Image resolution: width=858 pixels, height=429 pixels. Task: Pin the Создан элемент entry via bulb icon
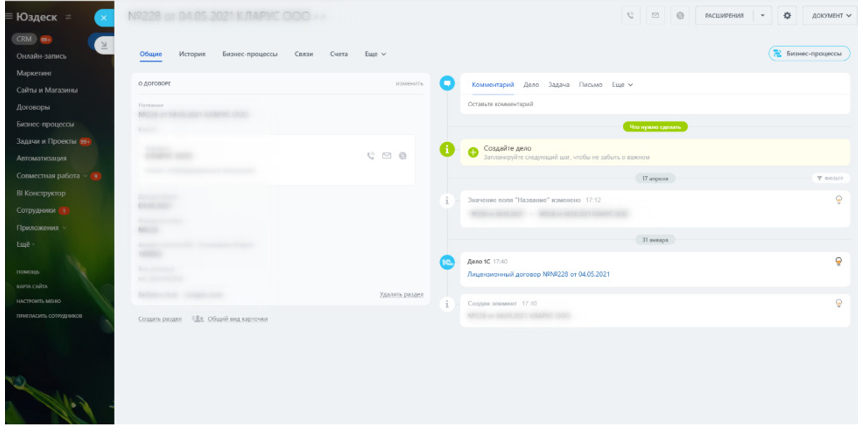tap(838, 303)
